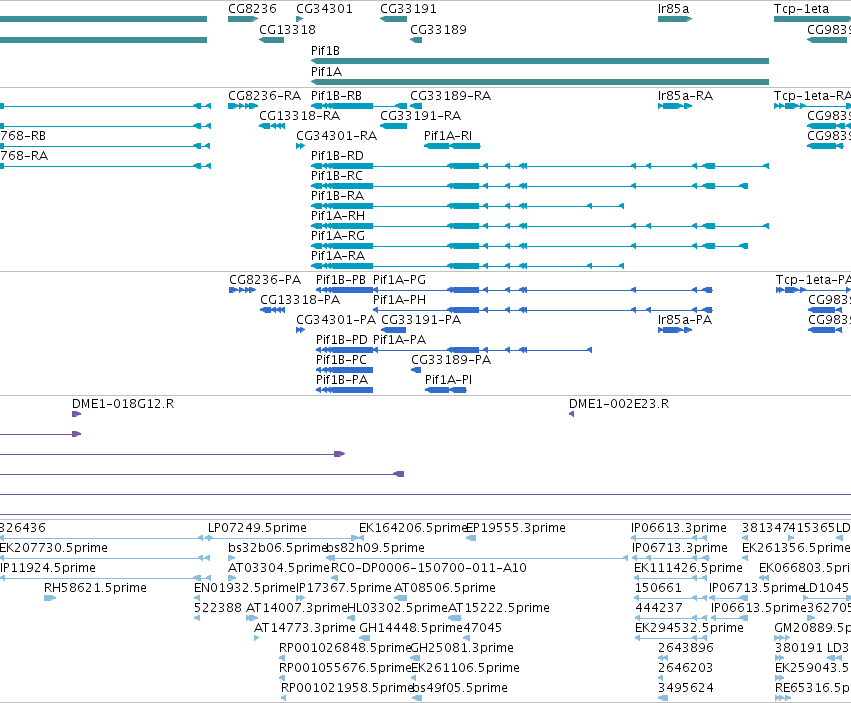Viewport: 851px width, 703px height.
Task: Select EST AT08506.5prime
Action: click(x=444, y=588)
